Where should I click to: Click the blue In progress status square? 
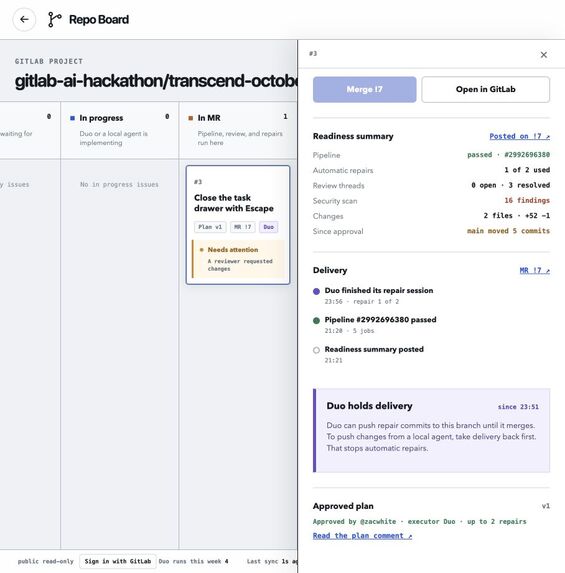pyautogui.click(x=72, y=118)
